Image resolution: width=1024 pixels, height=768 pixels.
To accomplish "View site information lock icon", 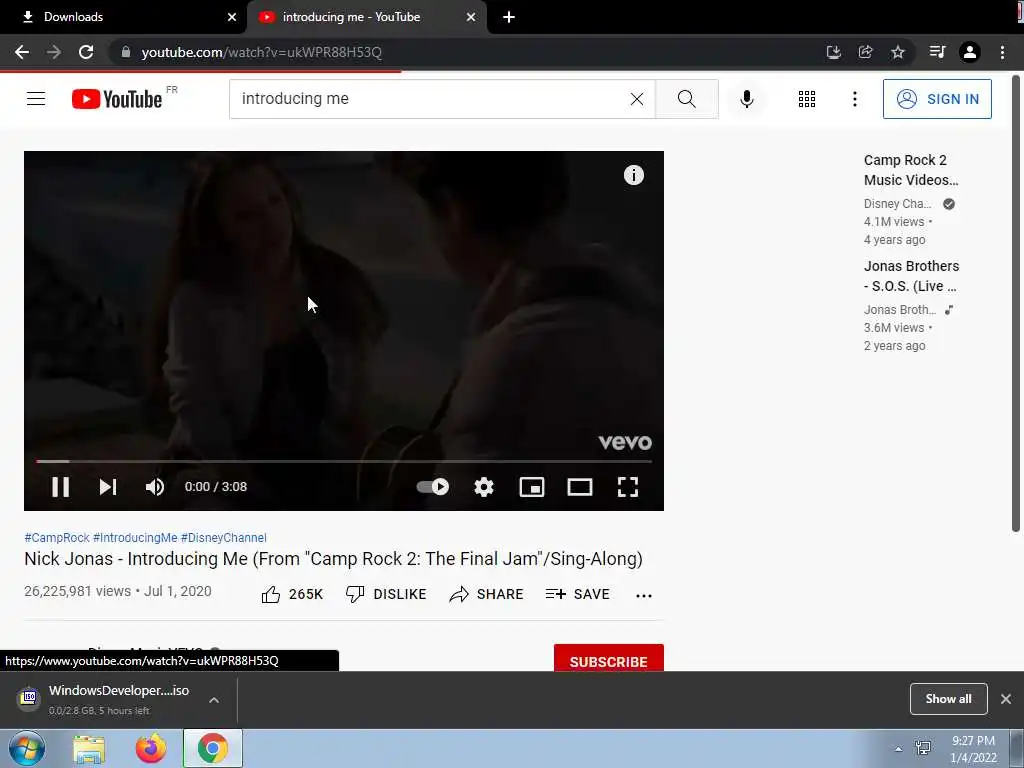I will click(126, 52).
